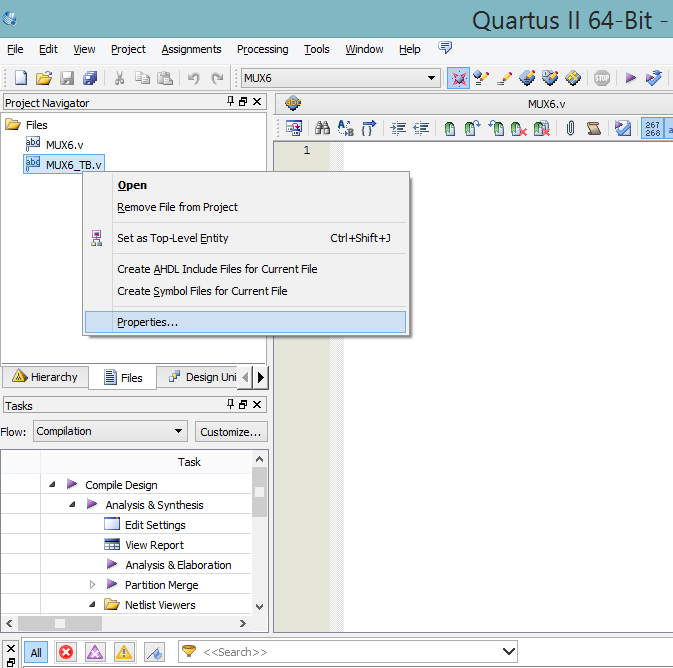Switch to the Files tab
This screenshot has width=673, height=668.
click(123, 378)
